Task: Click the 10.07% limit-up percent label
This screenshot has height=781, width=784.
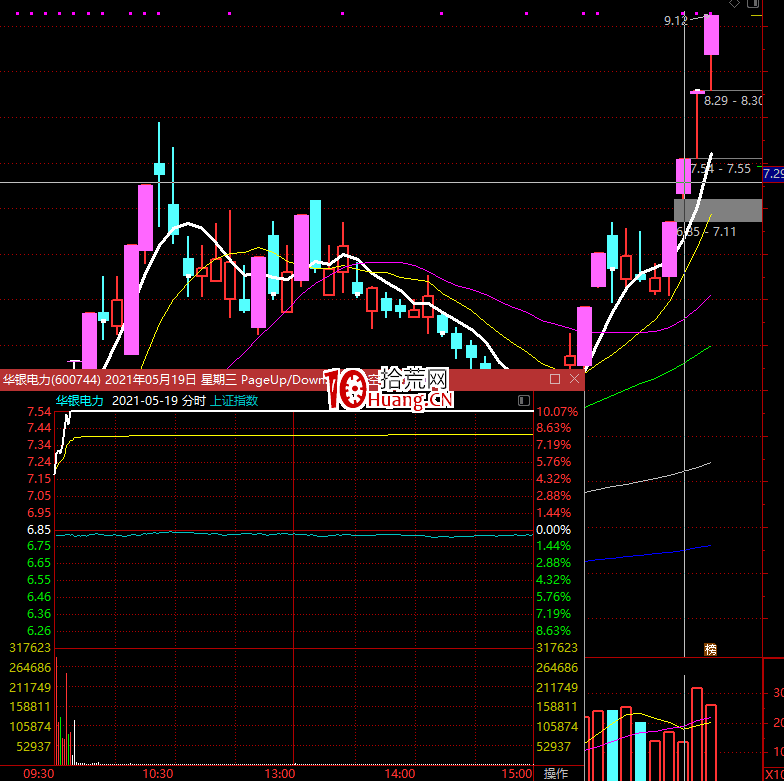Action: pyautogui.click(x=557, y=412)
